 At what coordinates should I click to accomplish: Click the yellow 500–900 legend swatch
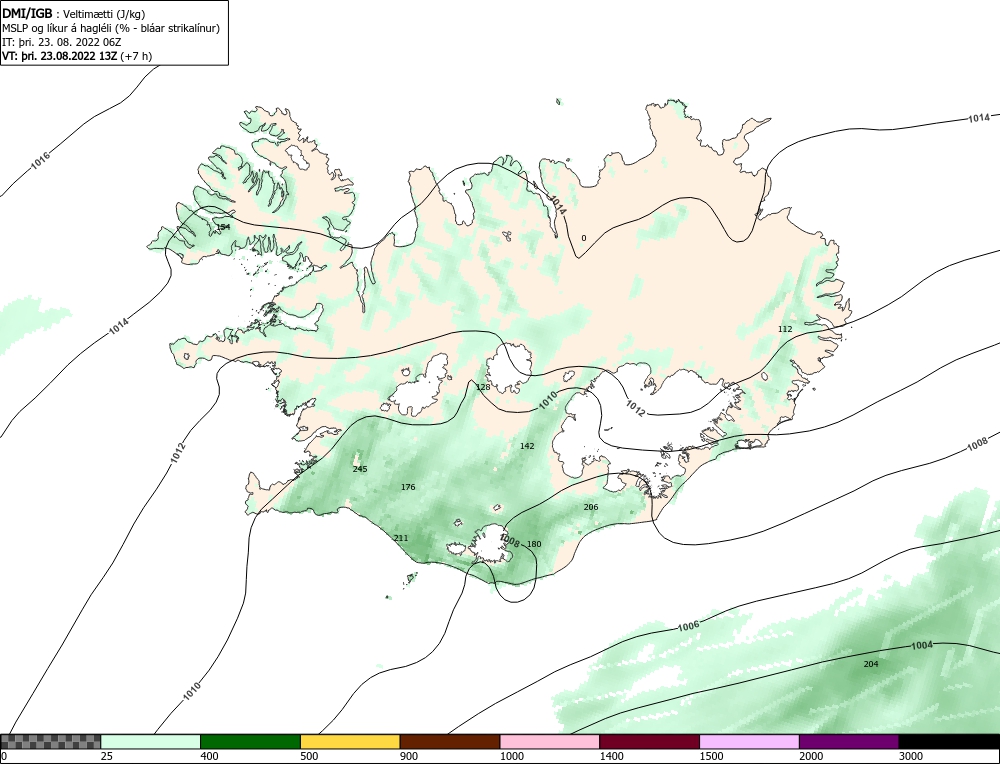pyautogui.click(x=350, y=741)
